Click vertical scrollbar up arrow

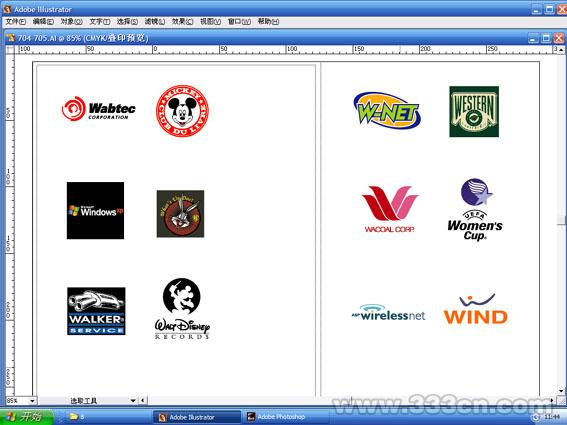coord(561,50)
